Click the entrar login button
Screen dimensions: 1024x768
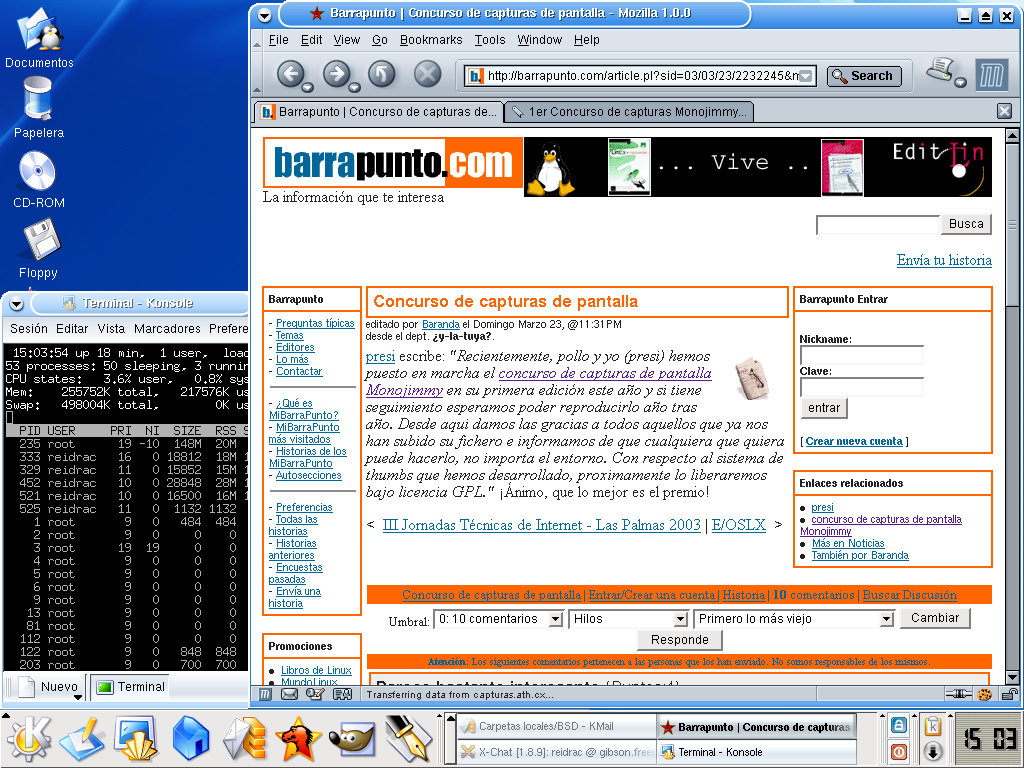click(x=824, y=408)
